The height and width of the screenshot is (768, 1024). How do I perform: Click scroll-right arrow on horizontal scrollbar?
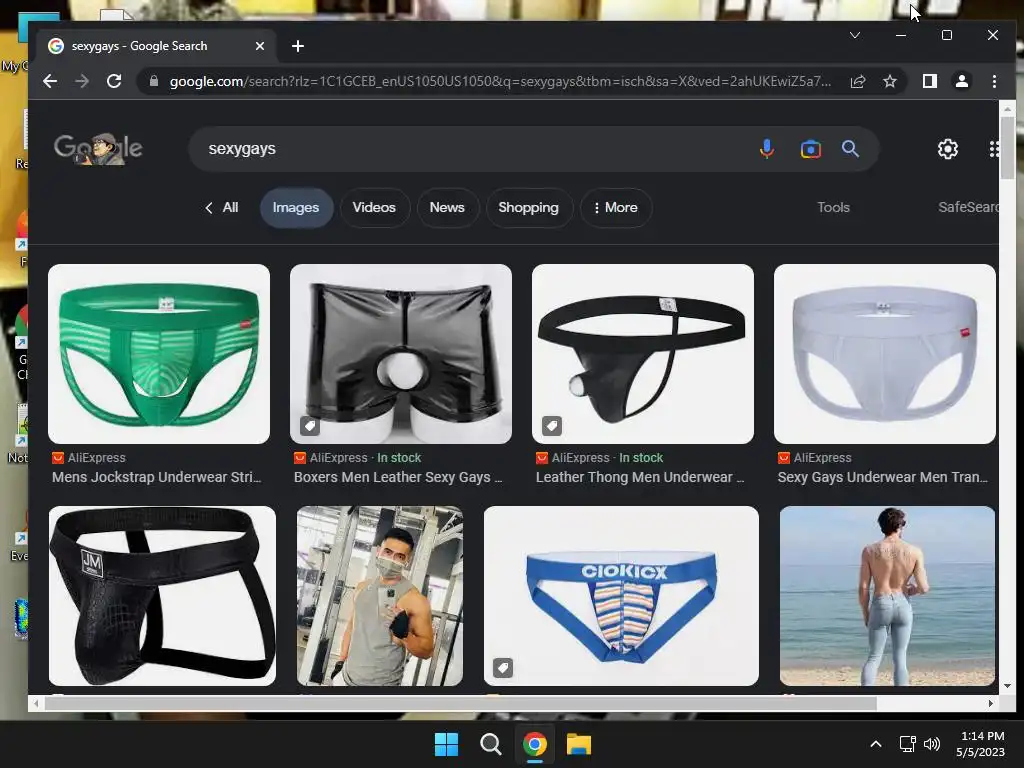pyautogui.click(x=991, y=703)
